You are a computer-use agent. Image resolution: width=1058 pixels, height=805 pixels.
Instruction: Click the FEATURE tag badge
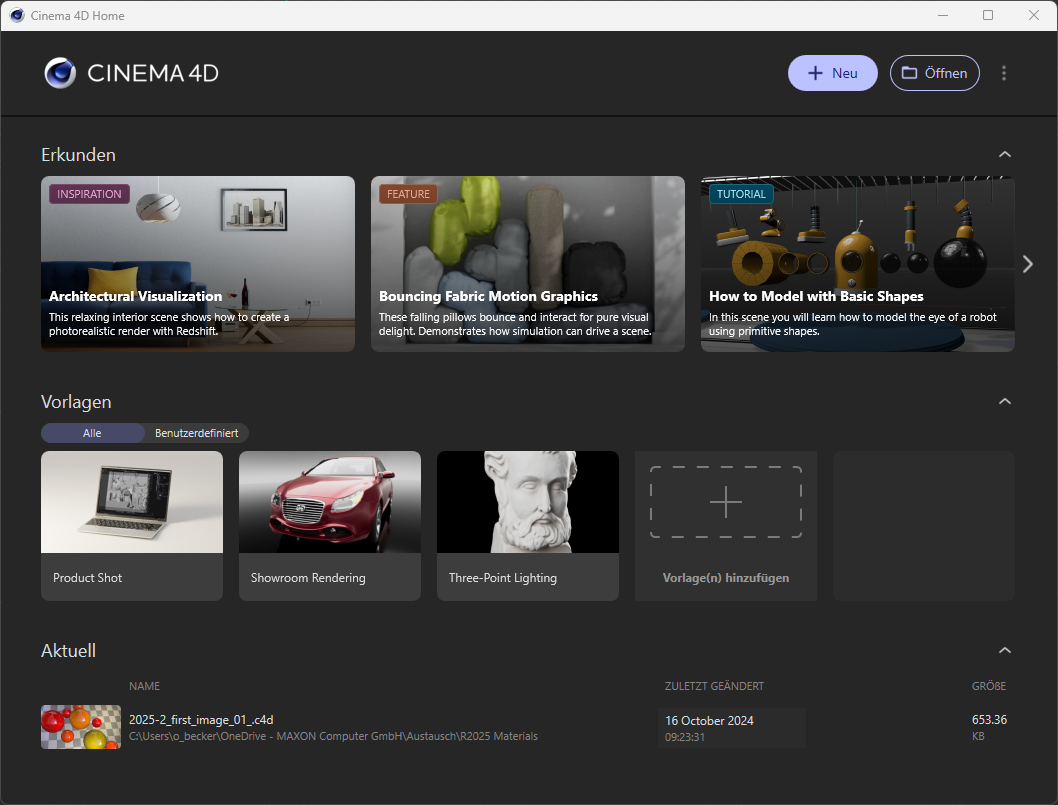(x=408, y=194)
